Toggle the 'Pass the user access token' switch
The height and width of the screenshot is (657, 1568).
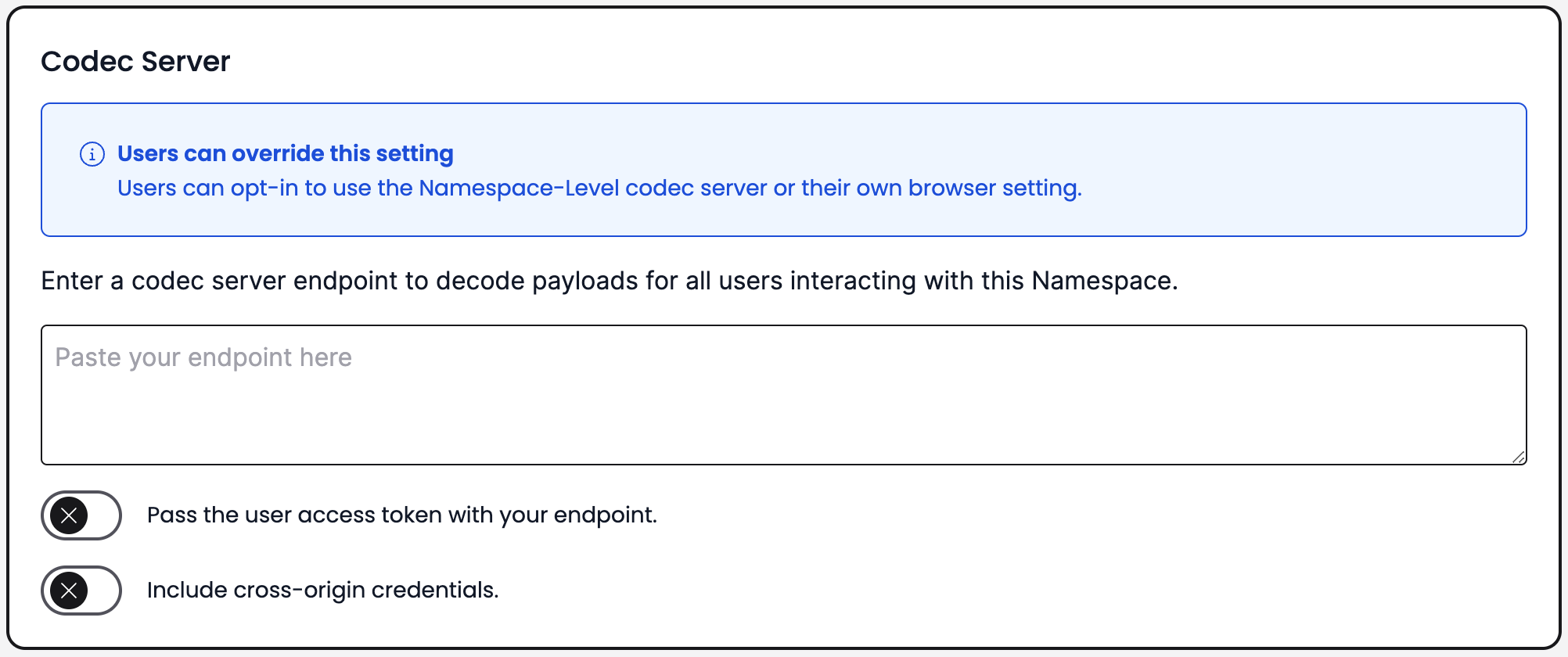(x=81, y=515)
